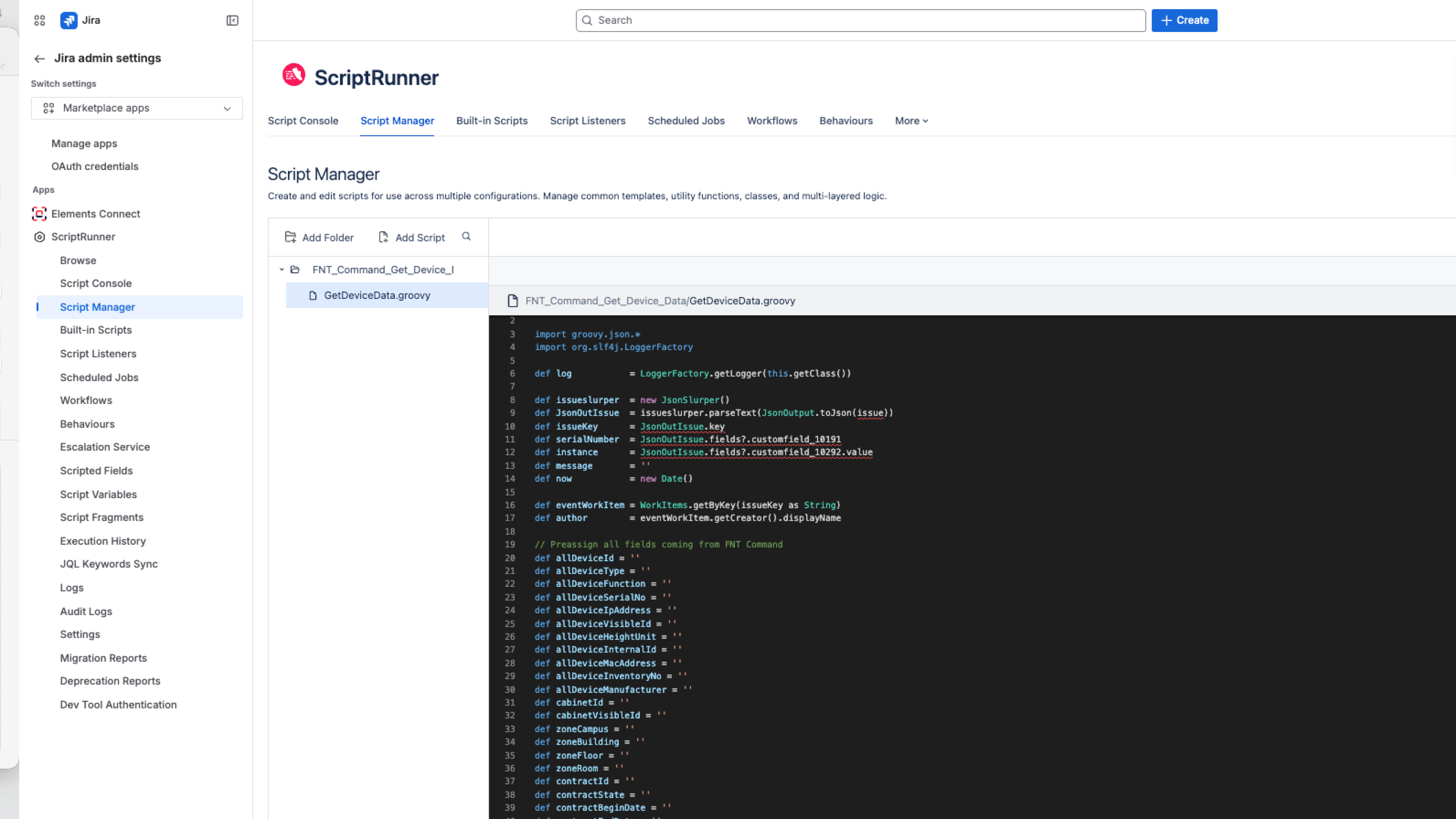Click the Add Script button
1456x819 pixels.
(x=411, y=237)
